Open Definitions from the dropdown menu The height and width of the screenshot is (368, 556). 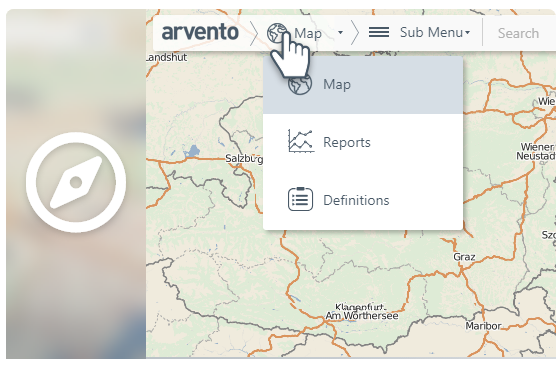[363, 200]
